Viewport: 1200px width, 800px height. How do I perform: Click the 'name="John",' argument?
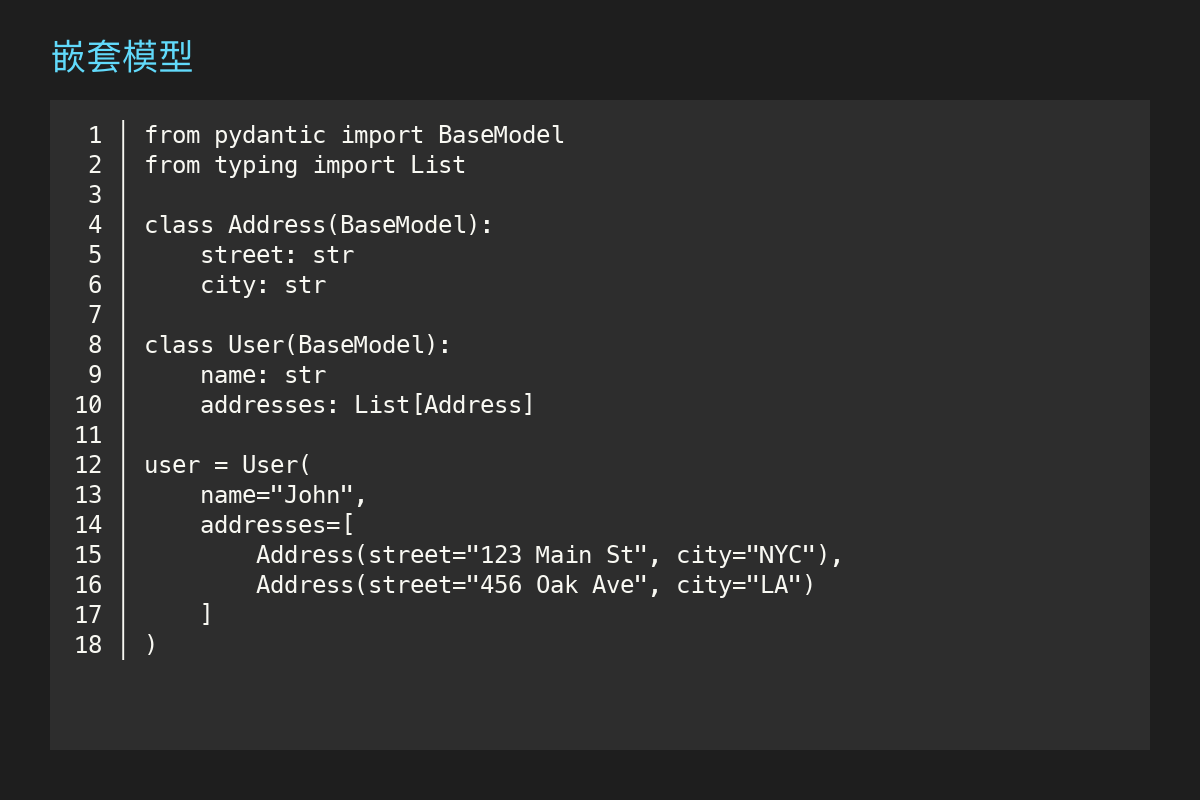[x=284, y=495]
